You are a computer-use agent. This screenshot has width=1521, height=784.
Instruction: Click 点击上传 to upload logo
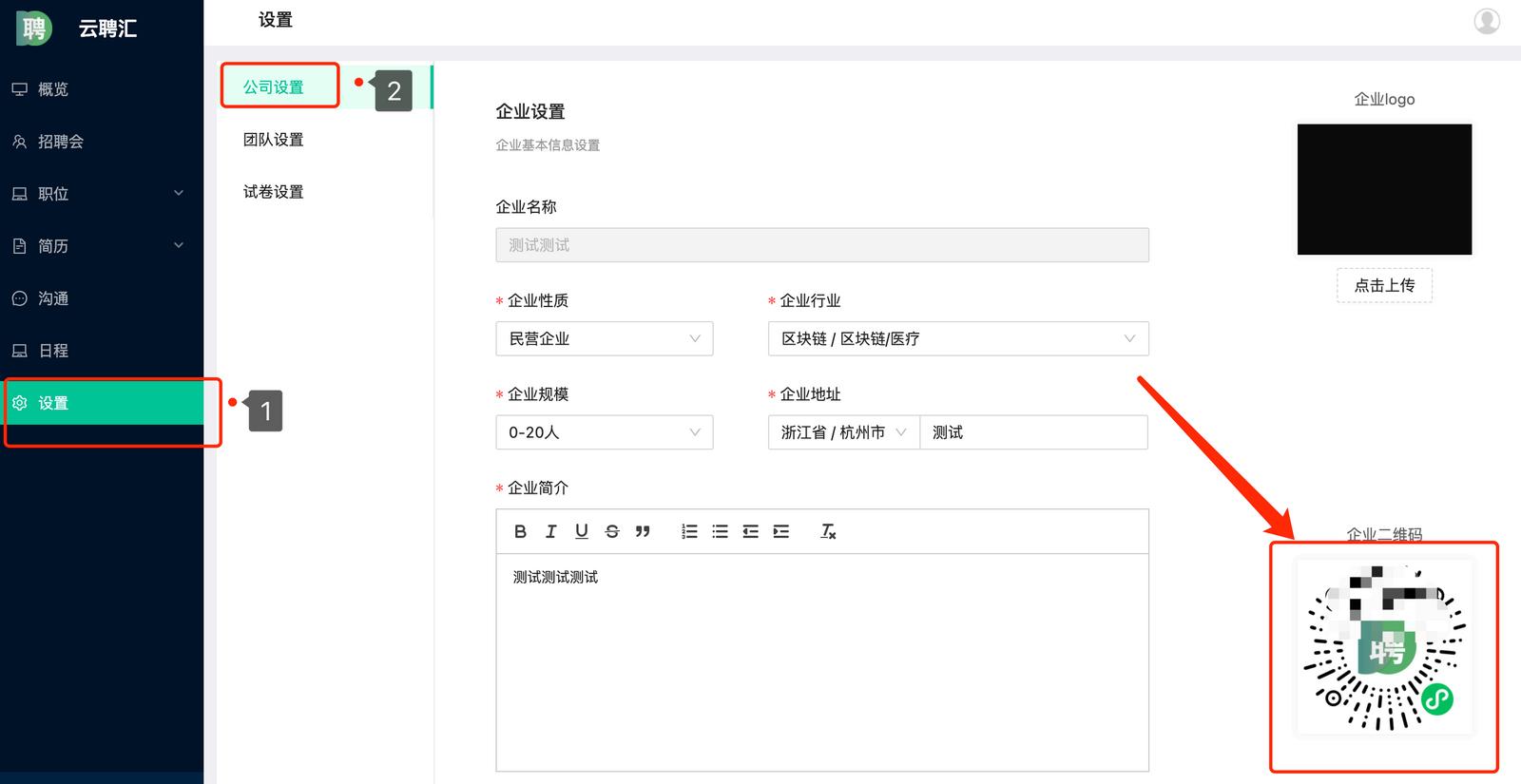1384,285
